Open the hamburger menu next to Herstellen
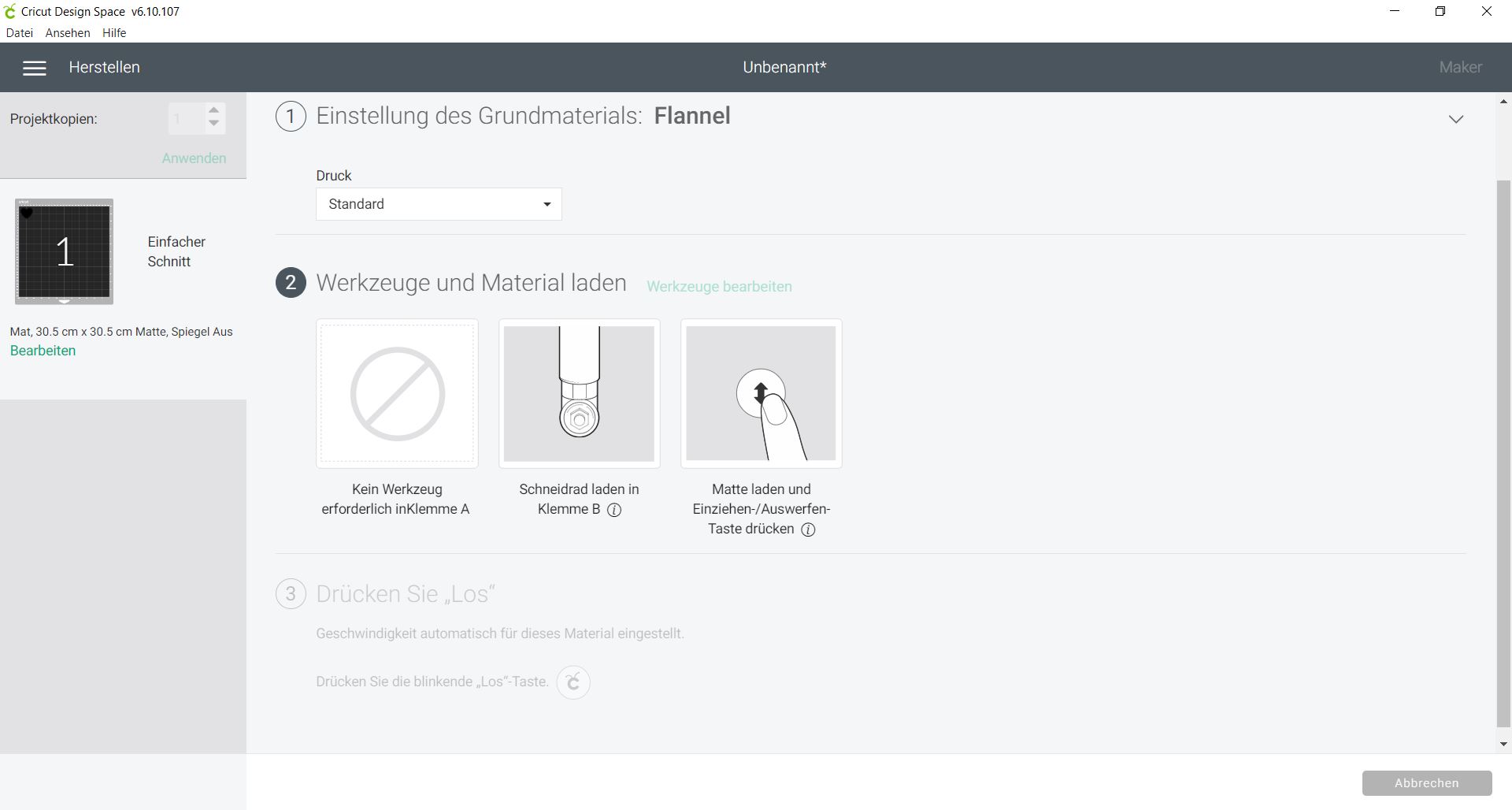1512x810 pixels. click(x=34, y=68)
